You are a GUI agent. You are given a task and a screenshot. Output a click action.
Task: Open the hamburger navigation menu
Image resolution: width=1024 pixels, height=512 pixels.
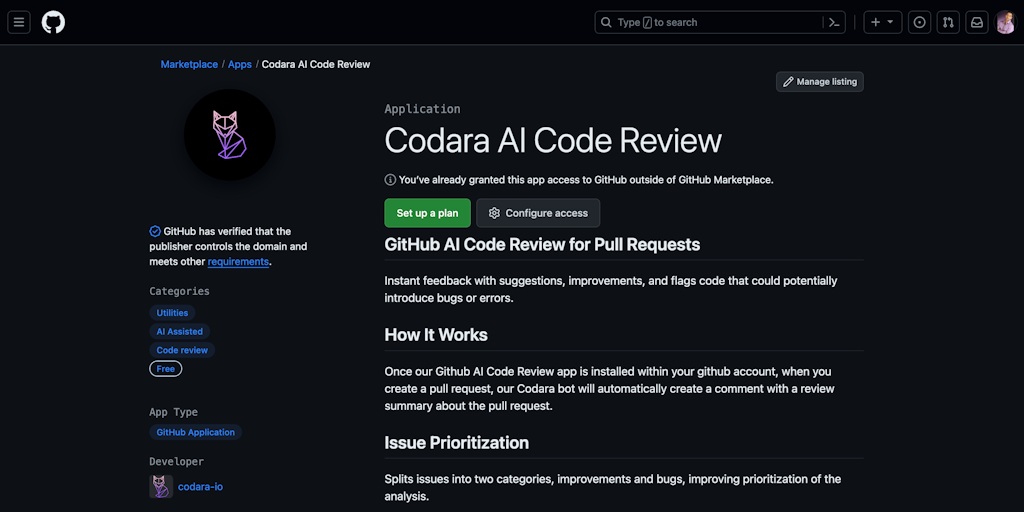point(19,22)
